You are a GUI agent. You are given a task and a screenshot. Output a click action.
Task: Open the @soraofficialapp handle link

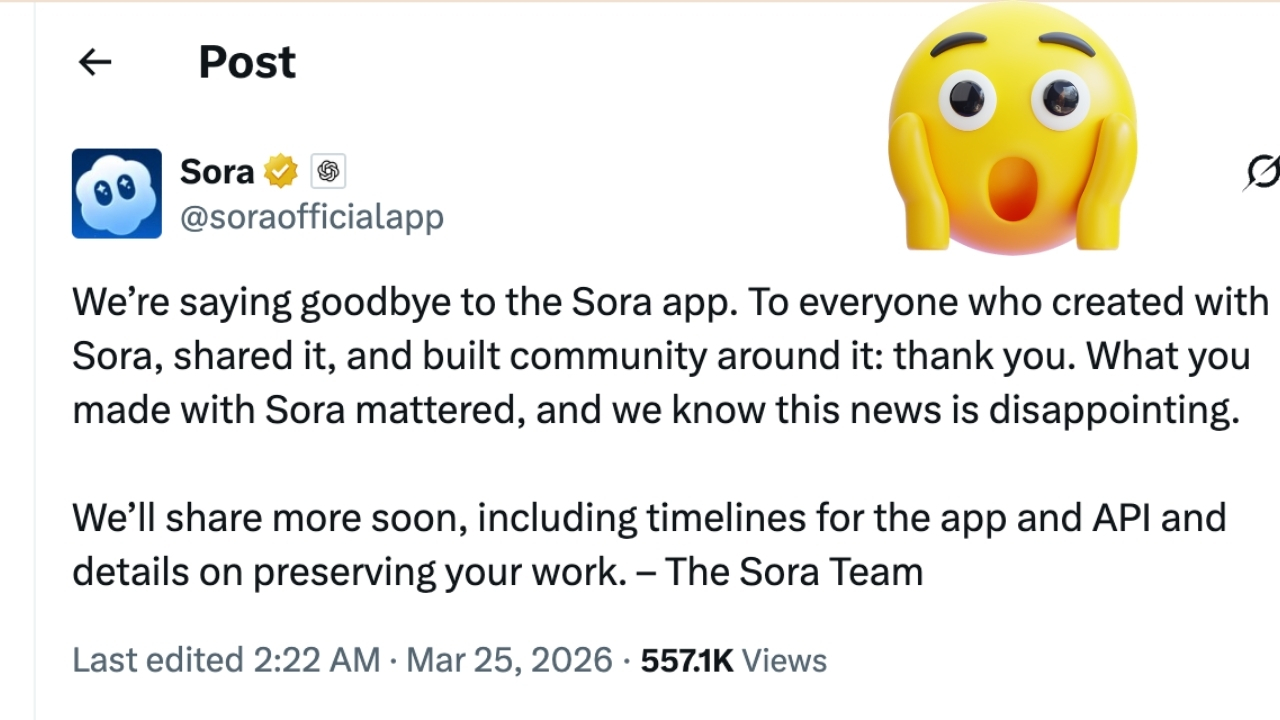pyautogui.click(x=311, y=216)
